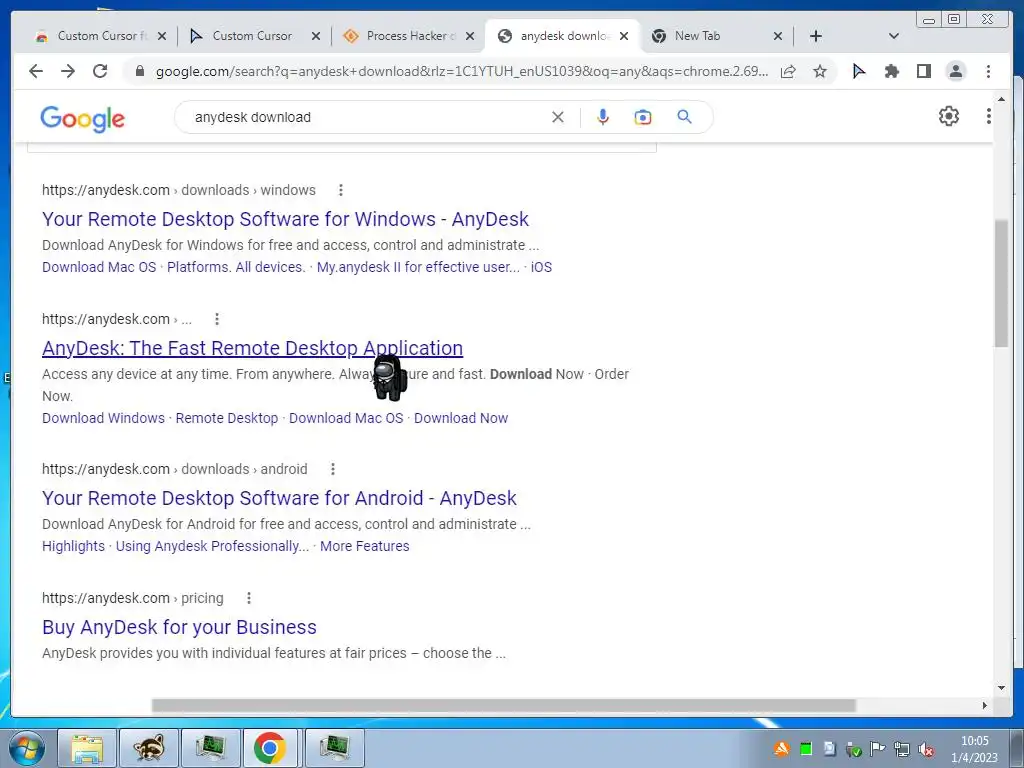Open Buy AnyDesk for your Business result
Image resolution: width=1024 pixels, height=768 pixels.
click(179, 627)
